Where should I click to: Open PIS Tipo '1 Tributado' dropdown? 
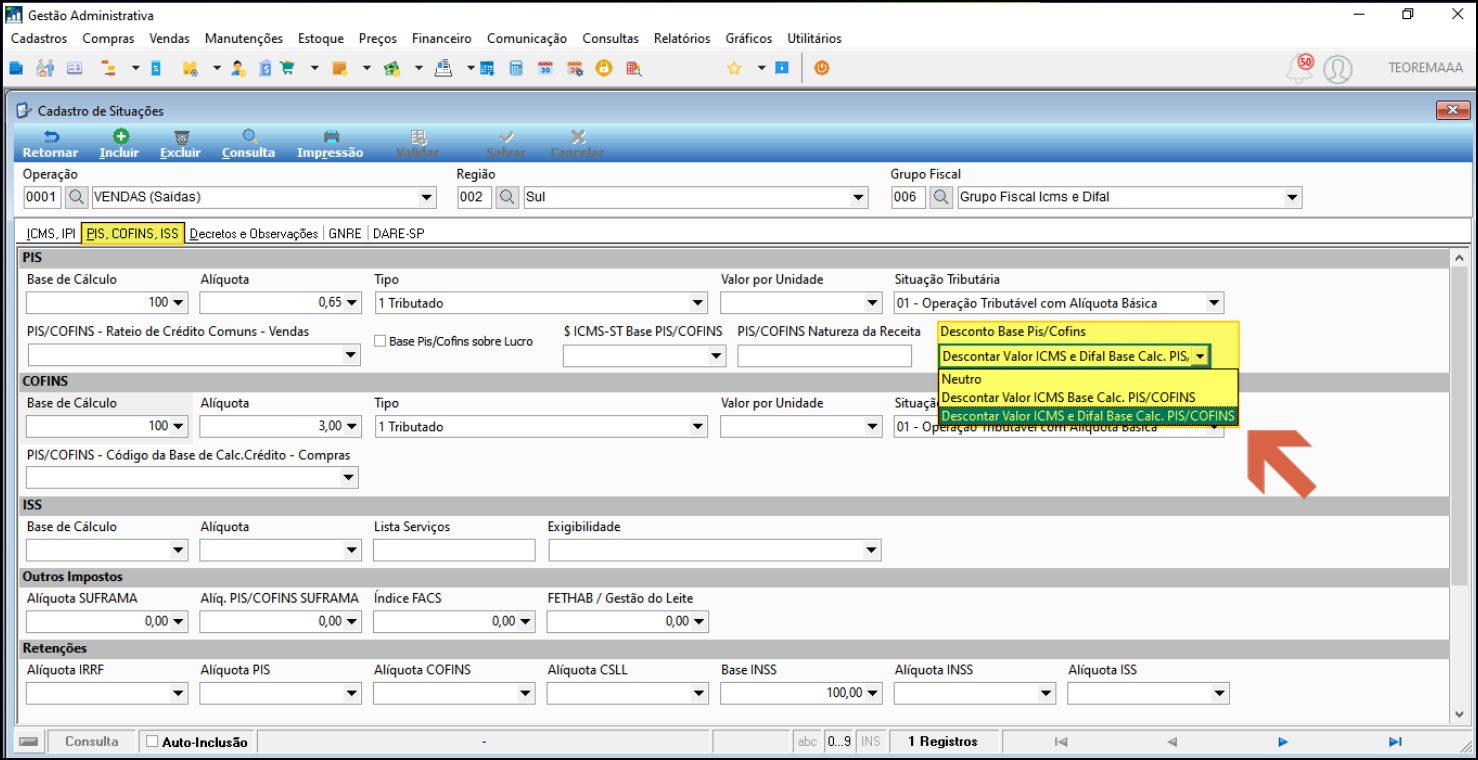point(698,303)
